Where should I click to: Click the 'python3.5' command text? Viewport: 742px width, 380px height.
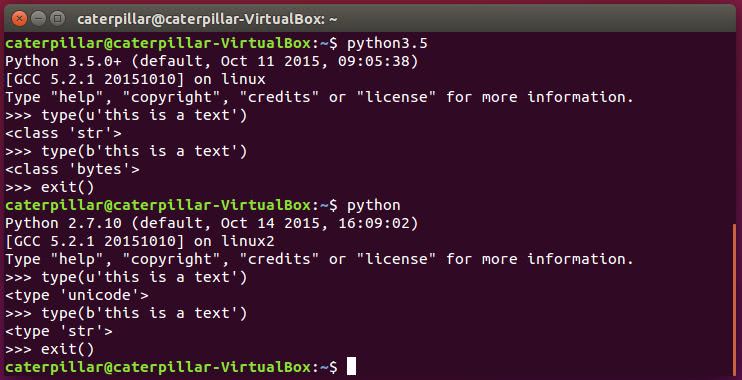(387, 44)
